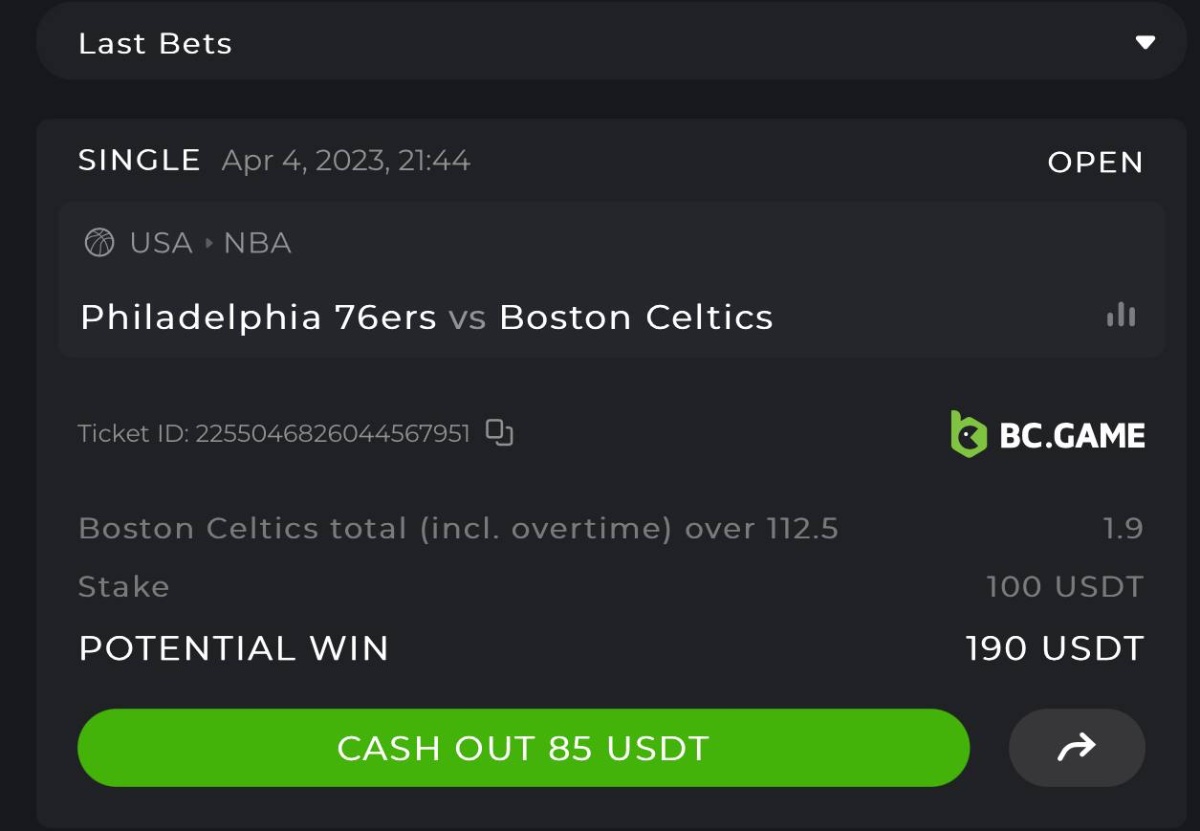Open the USA country link

161,243
